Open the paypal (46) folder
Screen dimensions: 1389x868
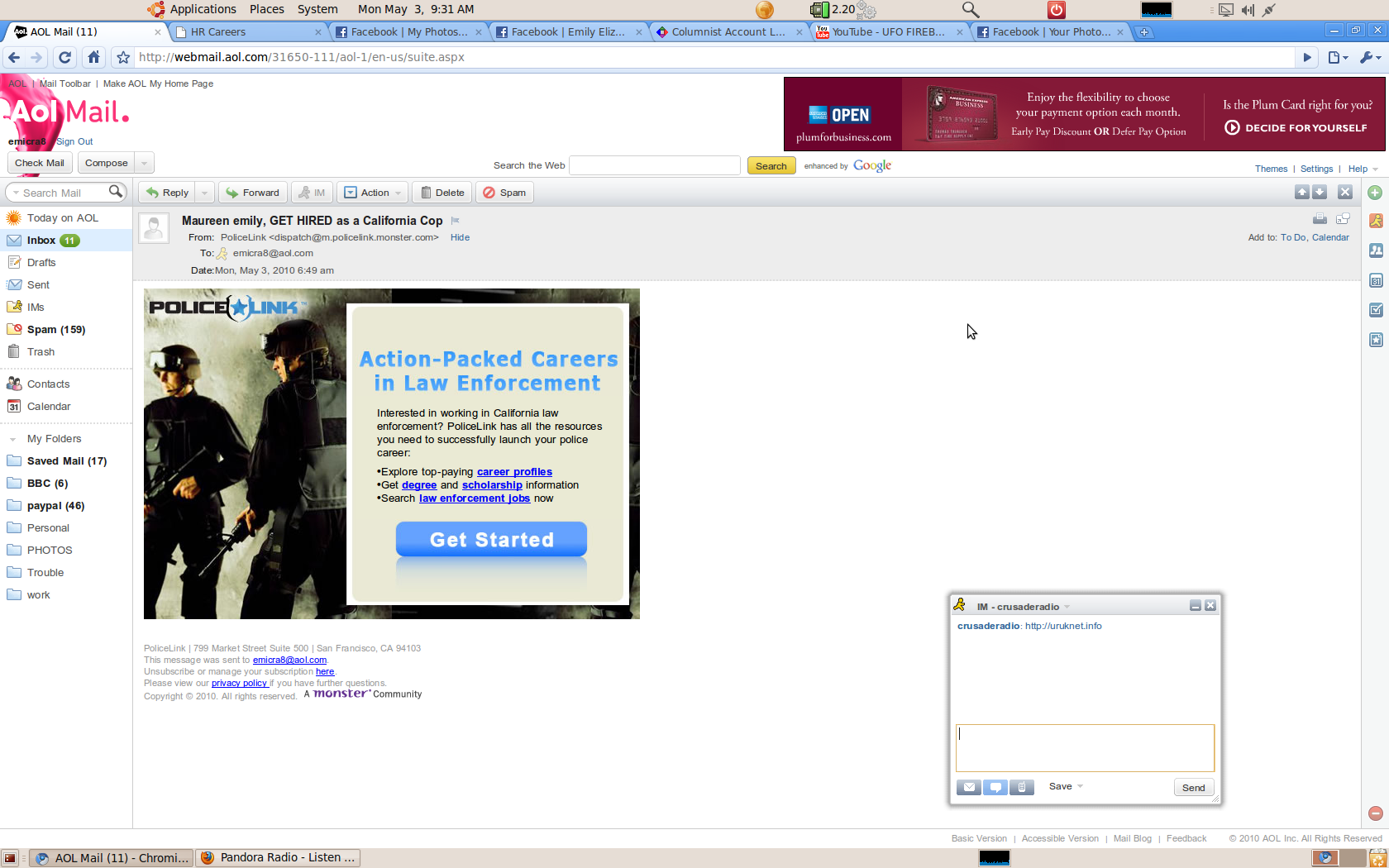click(55, 506)
